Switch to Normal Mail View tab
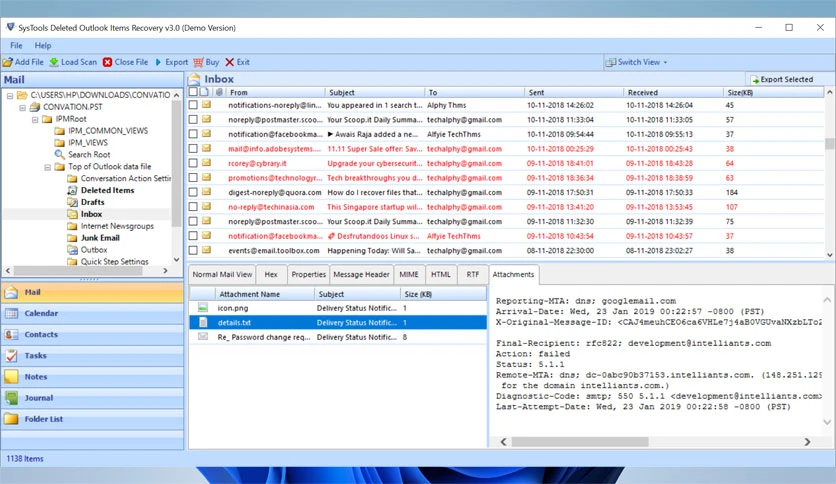This screenshot has height=484, width=836. point(222,275)
